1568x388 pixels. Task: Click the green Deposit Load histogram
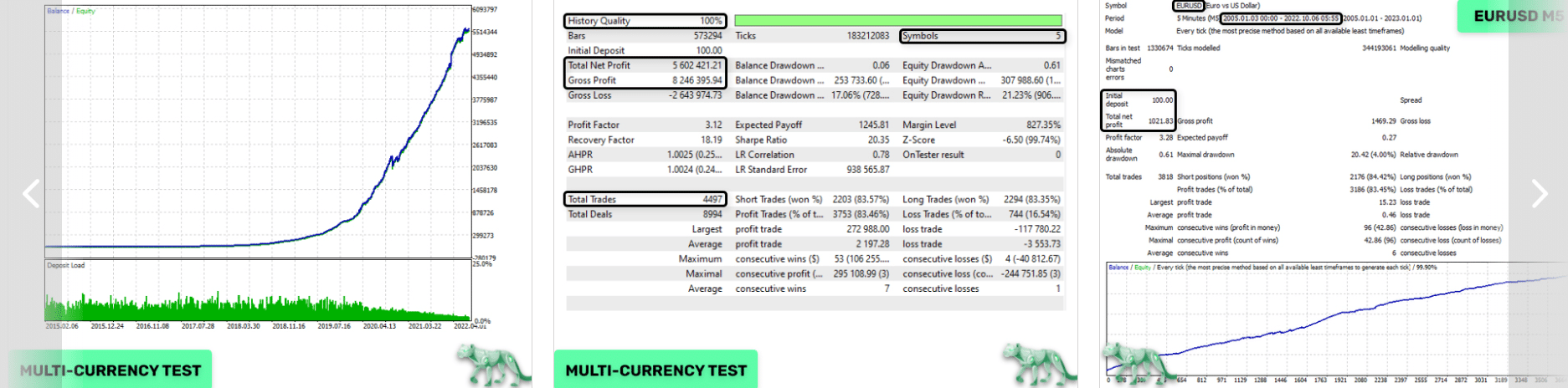[x=258, y=305]
